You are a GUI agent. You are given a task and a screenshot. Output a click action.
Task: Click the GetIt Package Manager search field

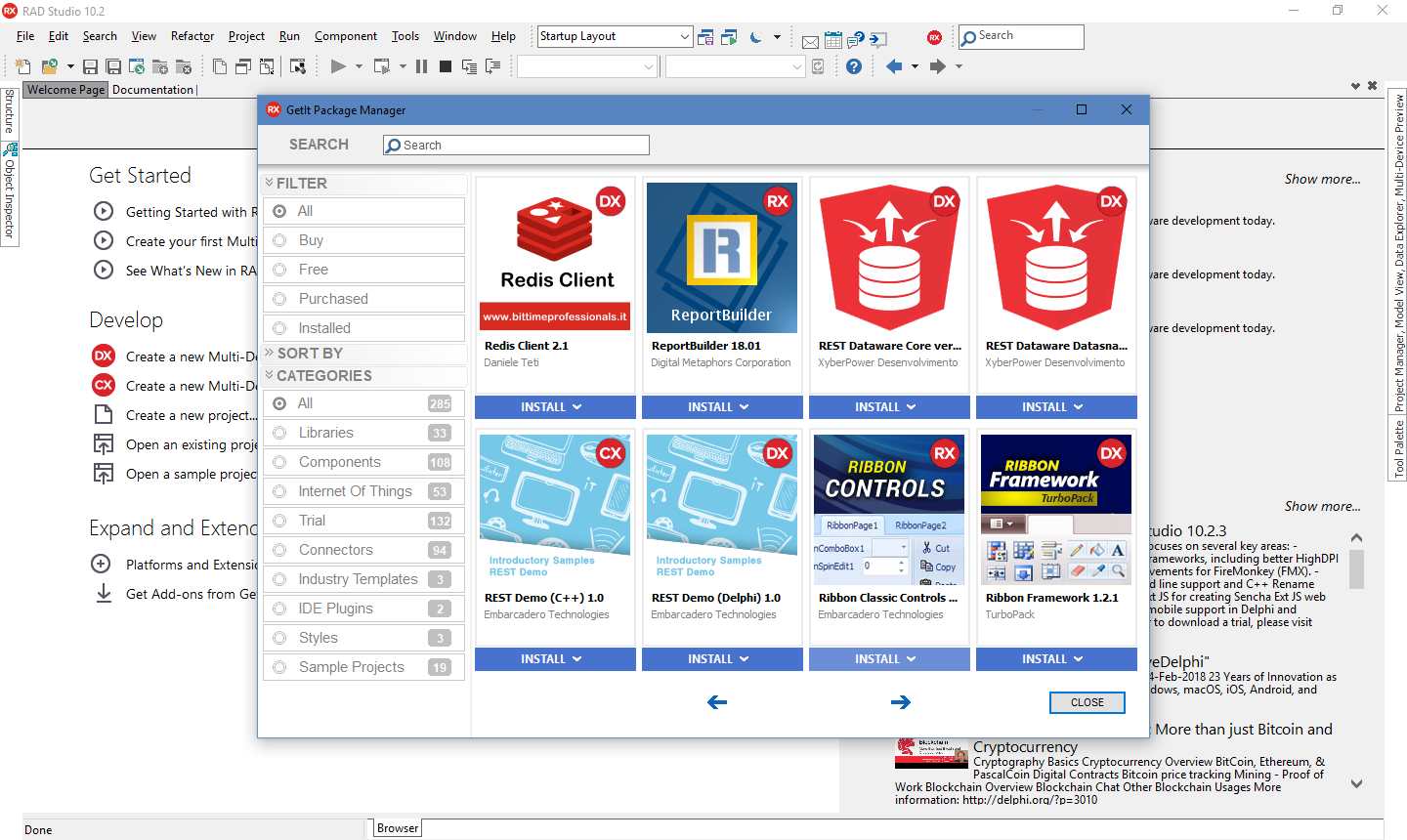516,145
